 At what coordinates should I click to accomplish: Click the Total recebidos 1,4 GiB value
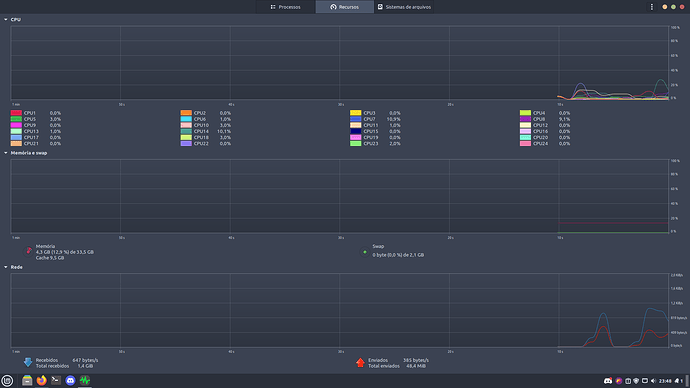pos(85,366)
